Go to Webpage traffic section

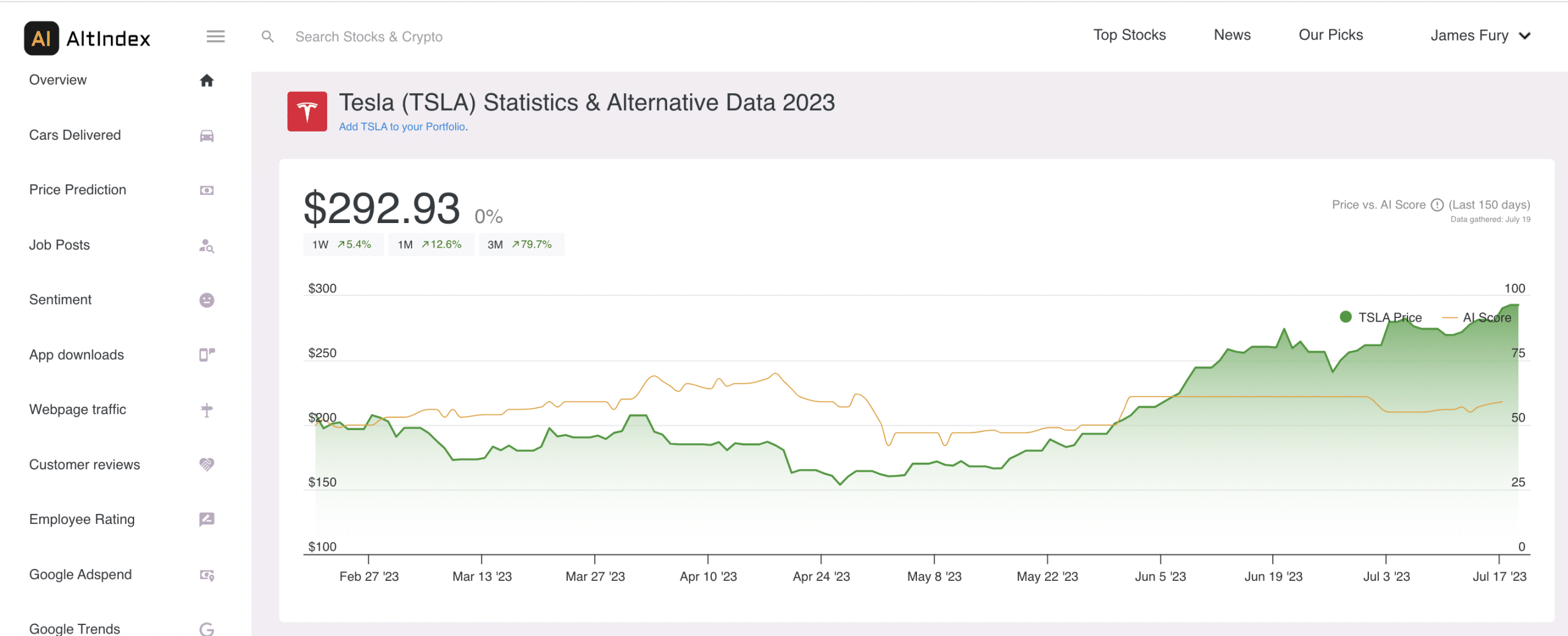pos(78,409)
